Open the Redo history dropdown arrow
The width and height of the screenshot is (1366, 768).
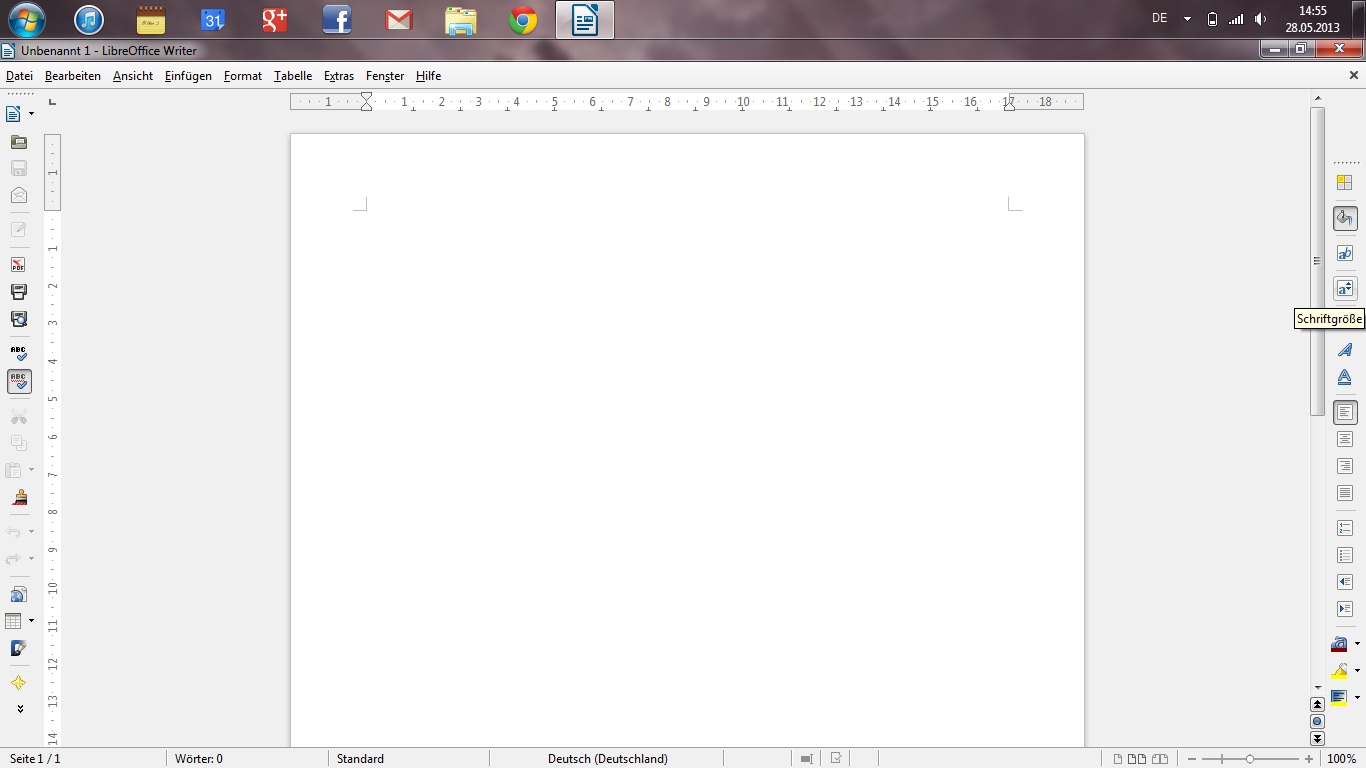coord(31,559)
